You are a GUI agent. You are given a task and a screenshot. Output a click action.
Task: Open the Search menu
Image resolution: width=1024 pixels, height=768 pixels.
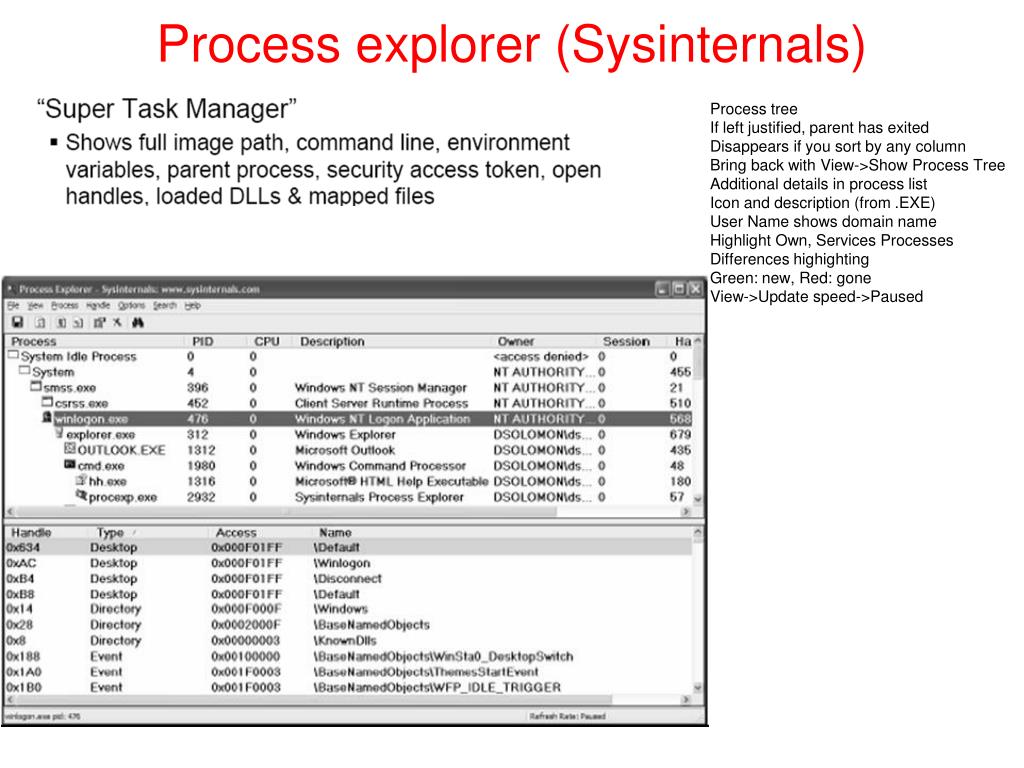click(165, 306)
